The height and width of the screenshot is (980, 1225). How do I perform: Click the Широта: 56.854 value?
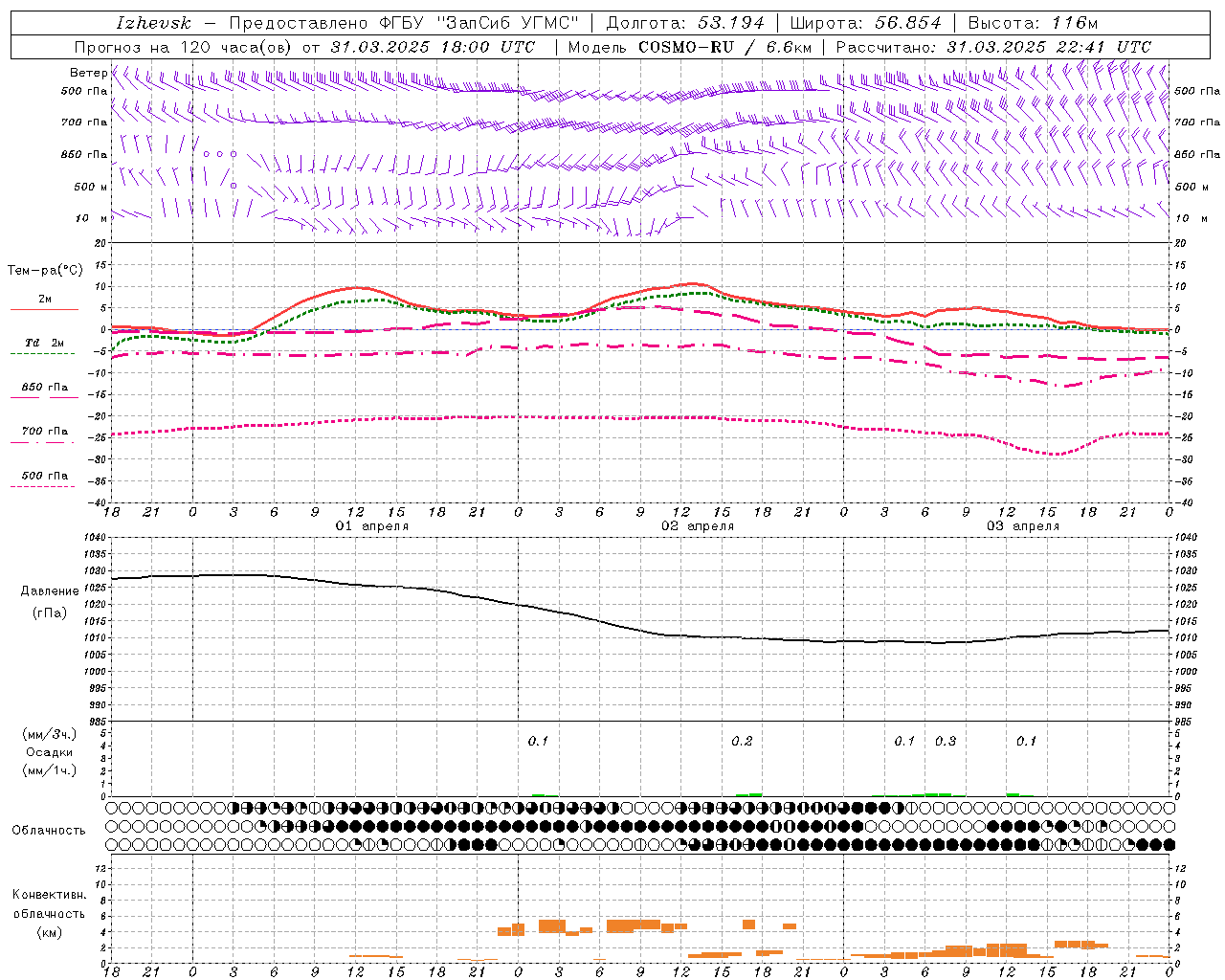865,23
